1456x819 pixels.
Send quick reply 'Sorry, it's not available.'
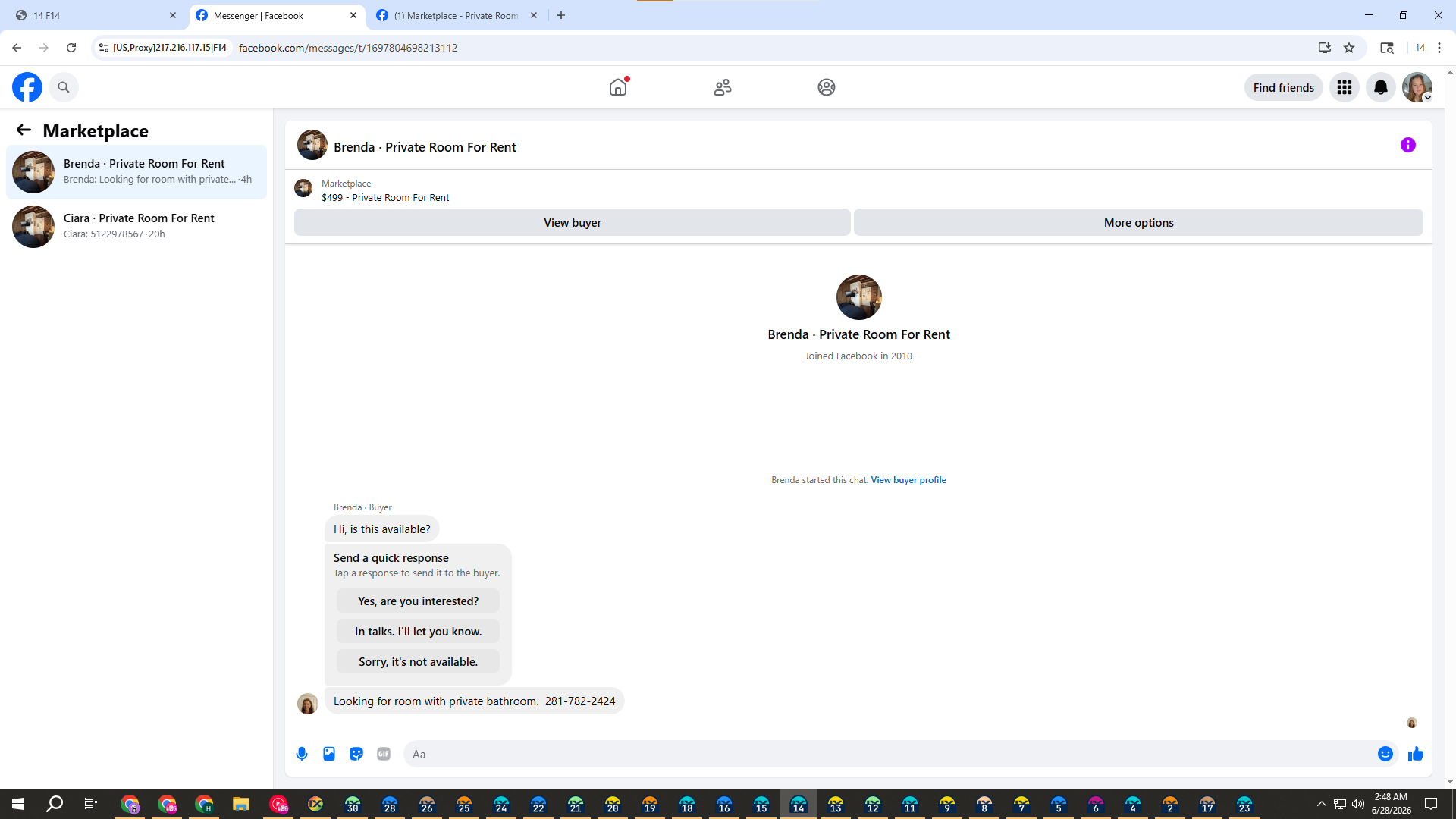pyautogui.click(x=418, y=661)
